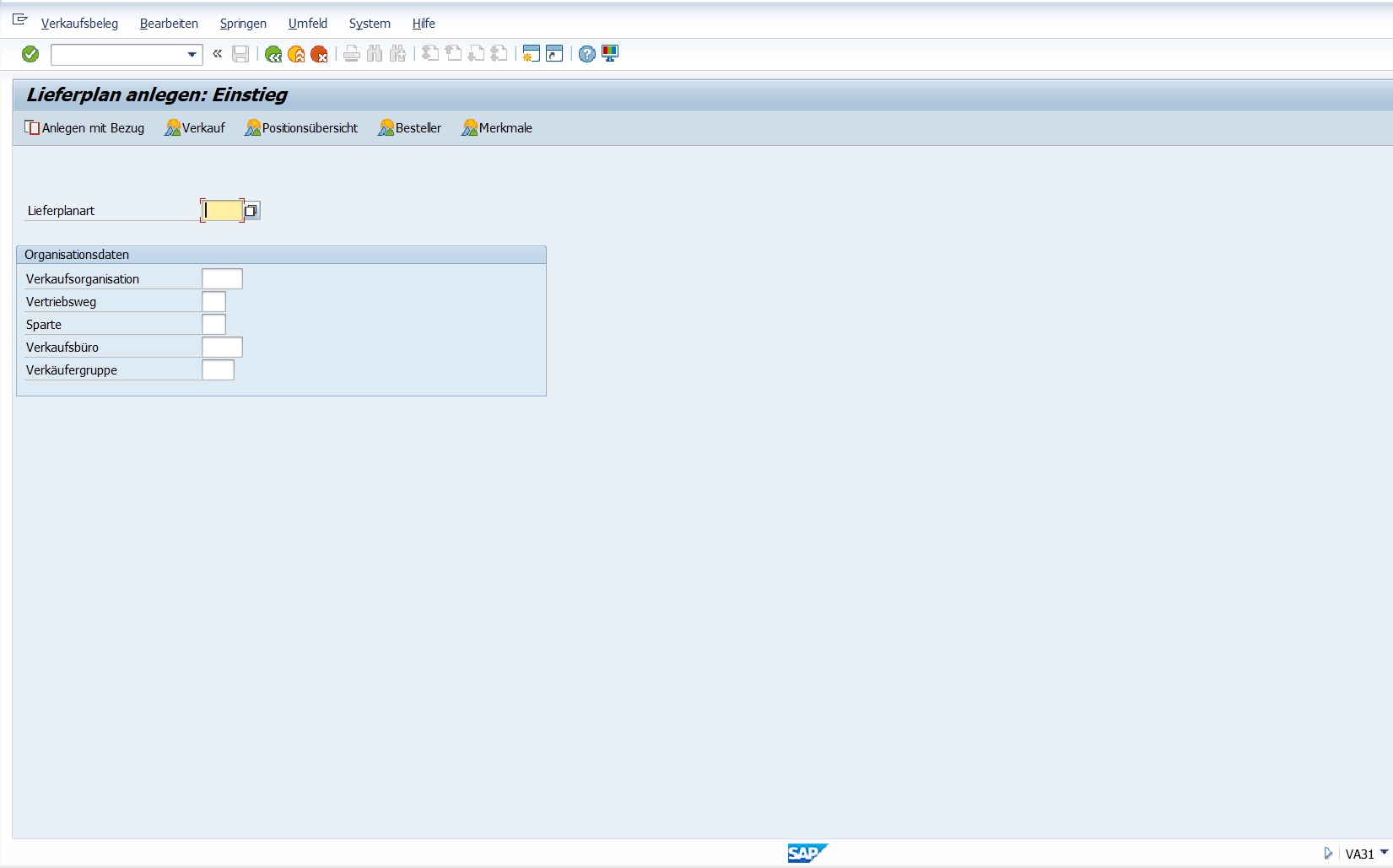Click the Sparte input field
Screen dimensions: 1393x868
(x=213, y=325)
